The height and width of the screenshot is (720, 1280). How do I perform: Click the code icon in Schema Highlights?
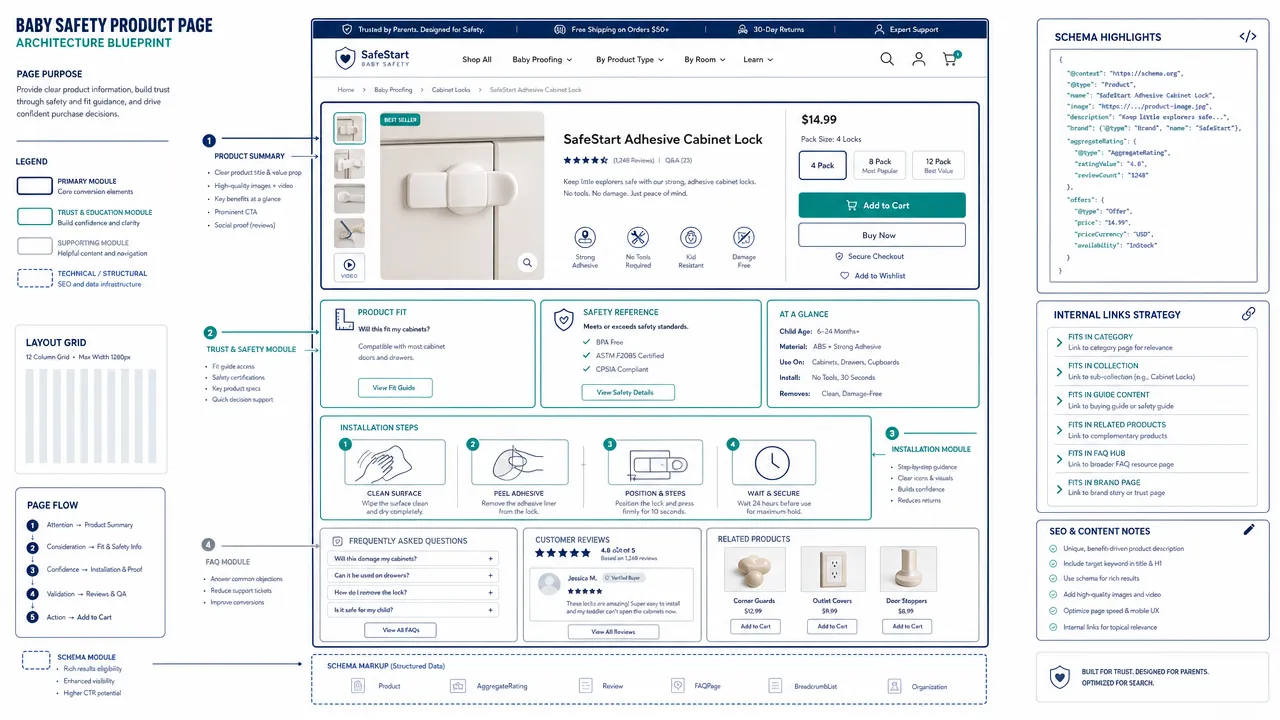[1248, 36]
